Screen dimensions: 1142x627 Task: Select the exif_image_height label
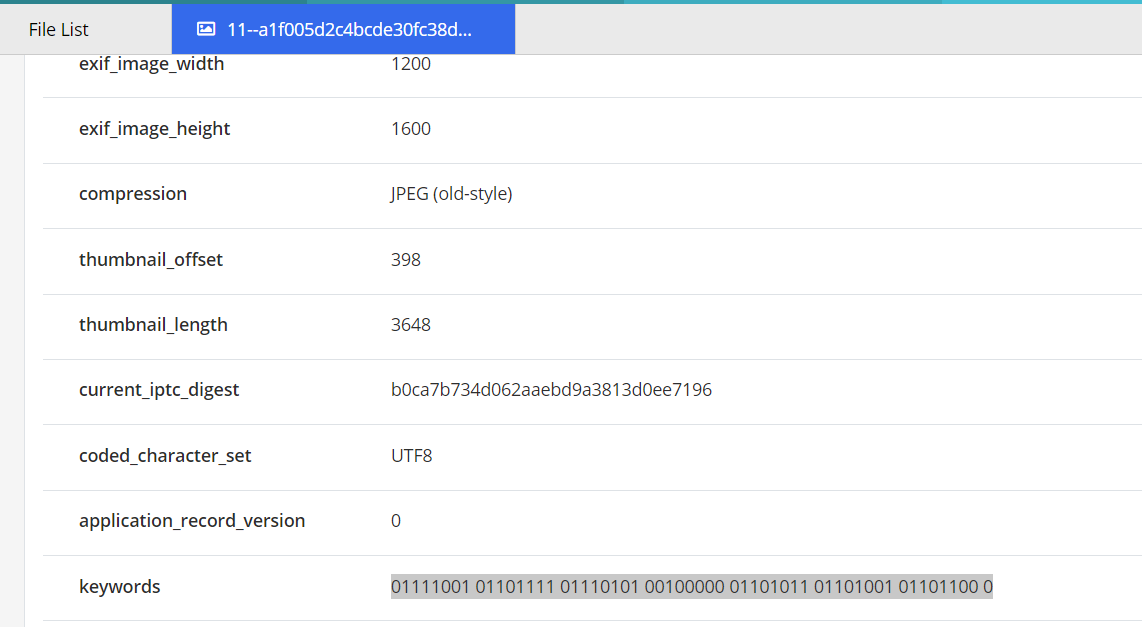154,129
